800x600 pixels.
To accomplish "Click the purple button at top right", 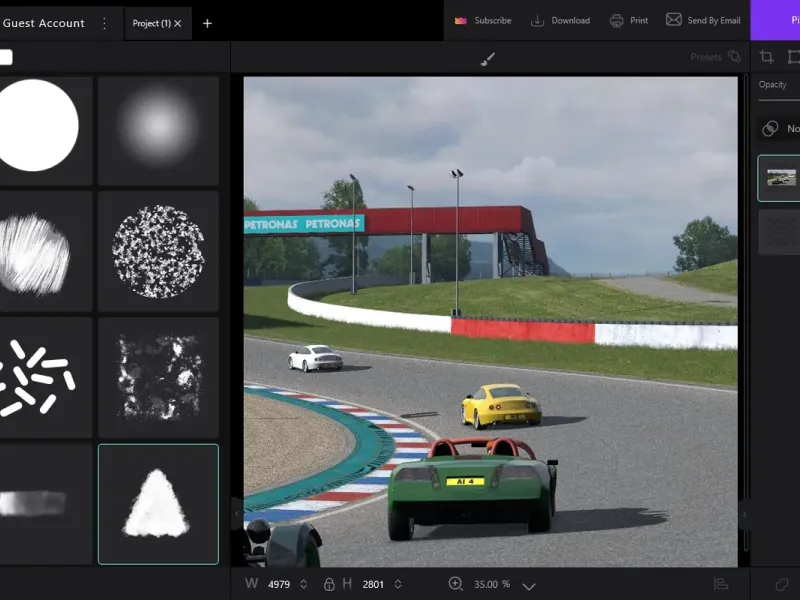I will click(775, 20).
